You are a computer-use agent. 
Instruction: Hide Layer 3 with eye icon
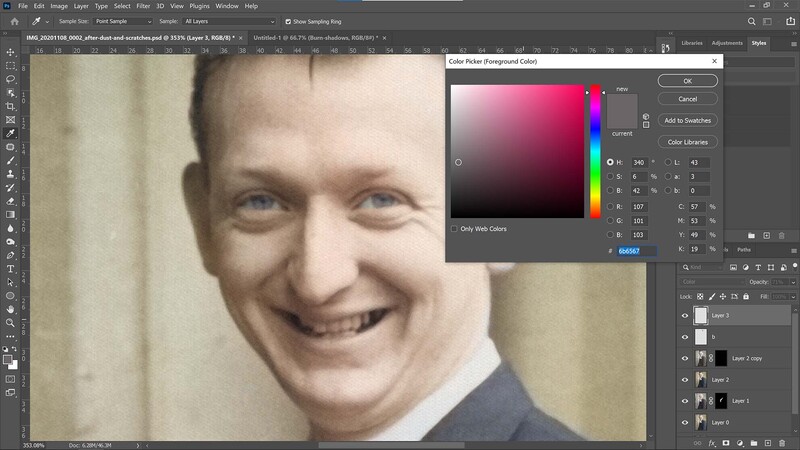point(685,316)
